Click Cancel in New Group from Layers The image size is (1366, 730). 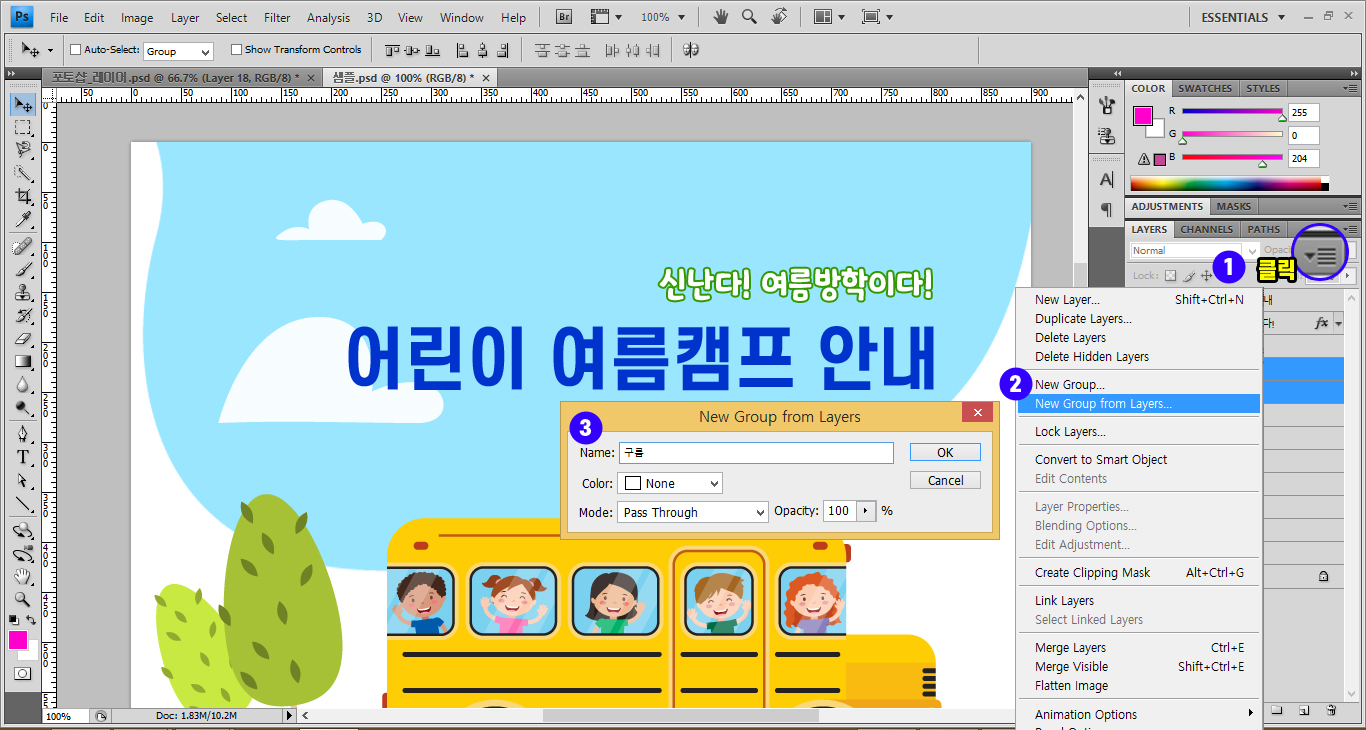click(945, 481)
